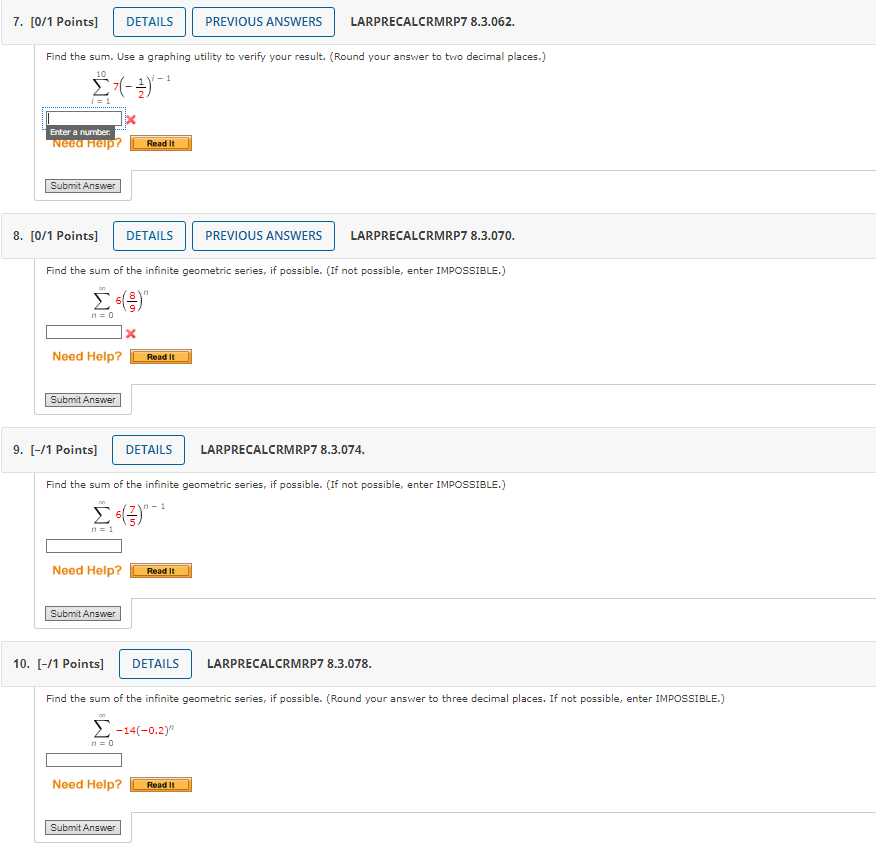
Task: Click the red X icon beside question 7 answer
Action: pyautogui.click(x=129, y=118)
